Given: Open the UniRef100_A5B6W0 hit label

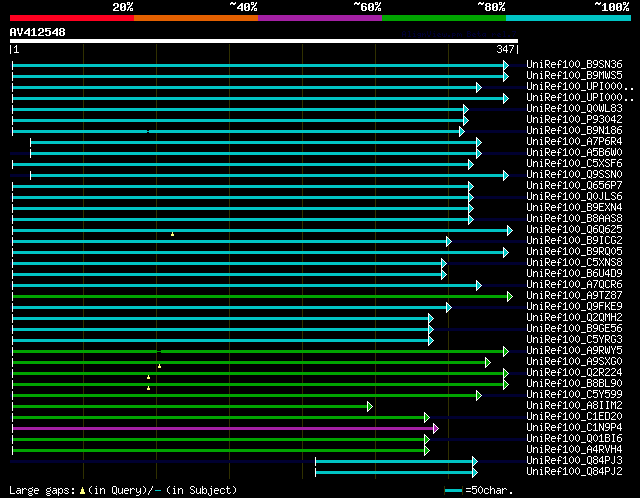Looking at the screenshot, I should [x=574, y=153].
